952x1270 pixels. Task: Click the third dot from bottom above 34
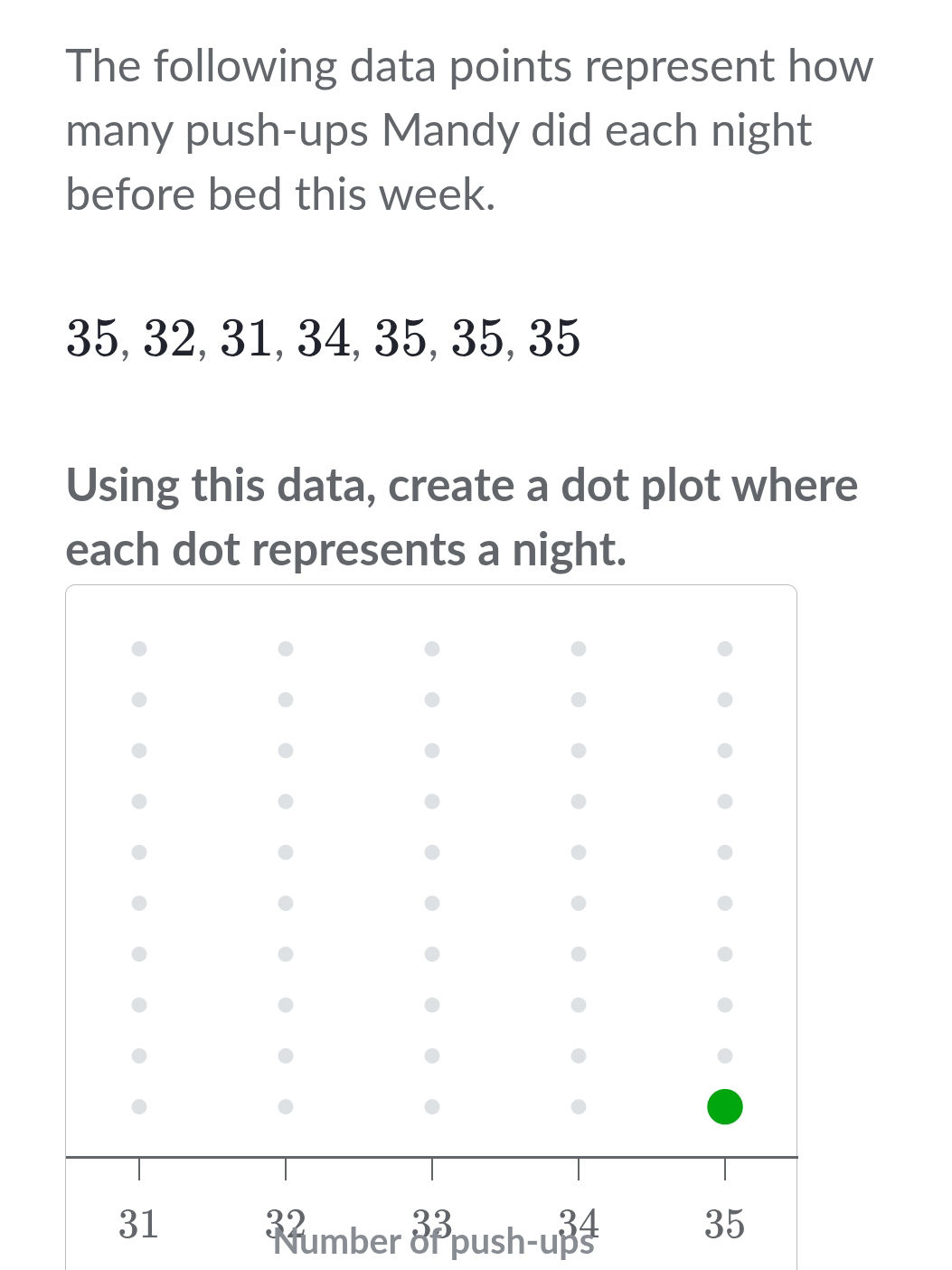(x=578, y=1003)
